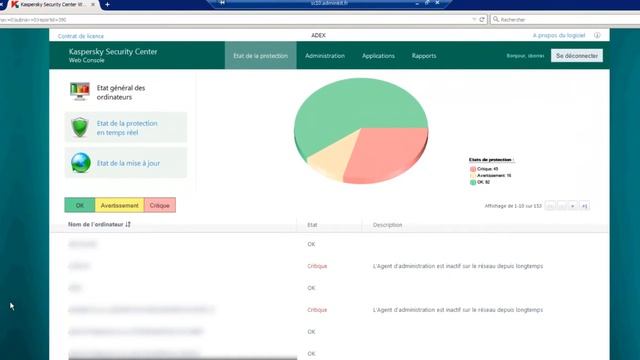Open a new browser tab
The height and width of the screenshot is (360, 640).
107,4
